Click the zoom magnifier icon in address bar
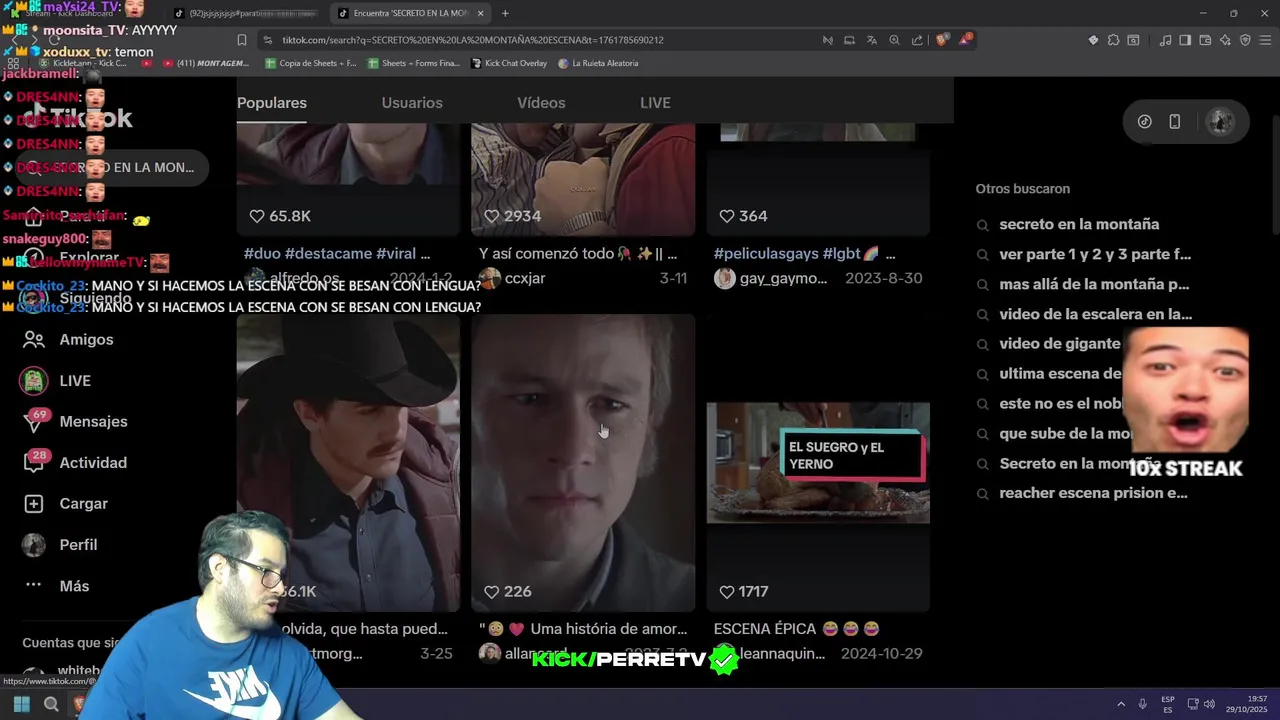The image size is (1280, 720). [x=894, y=40]
